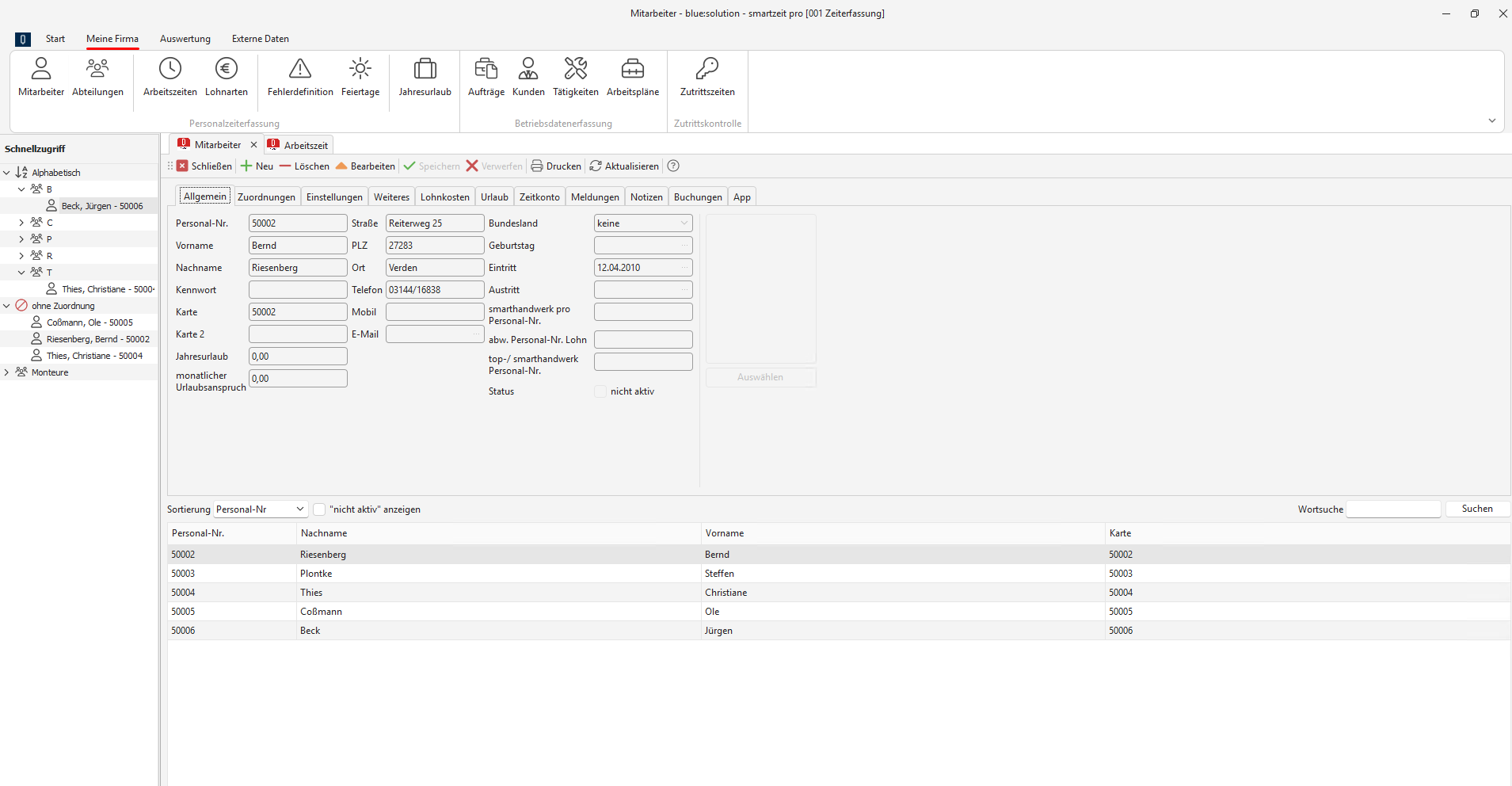1512x786 pixels.
Task: Open the Eintritt date picker
Action: 684,268
